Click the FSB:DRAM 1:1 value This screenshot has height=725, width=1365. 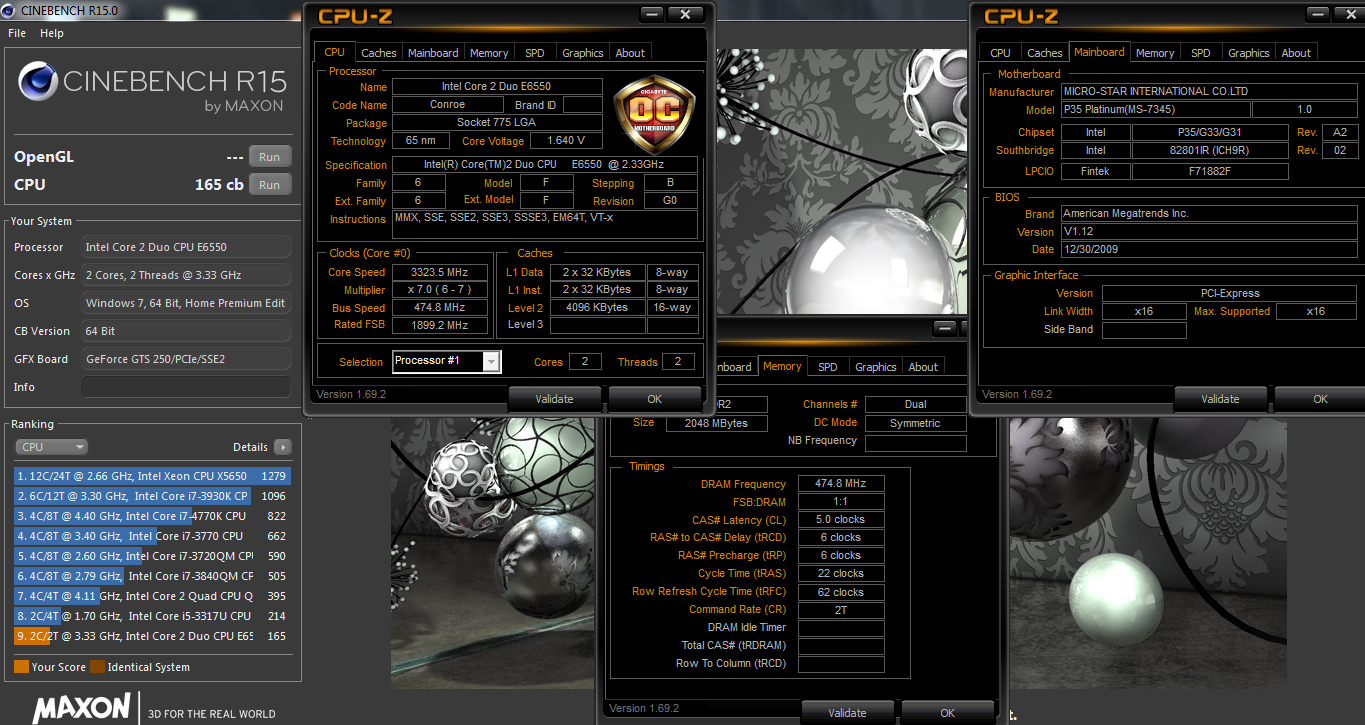coord(841,501)
